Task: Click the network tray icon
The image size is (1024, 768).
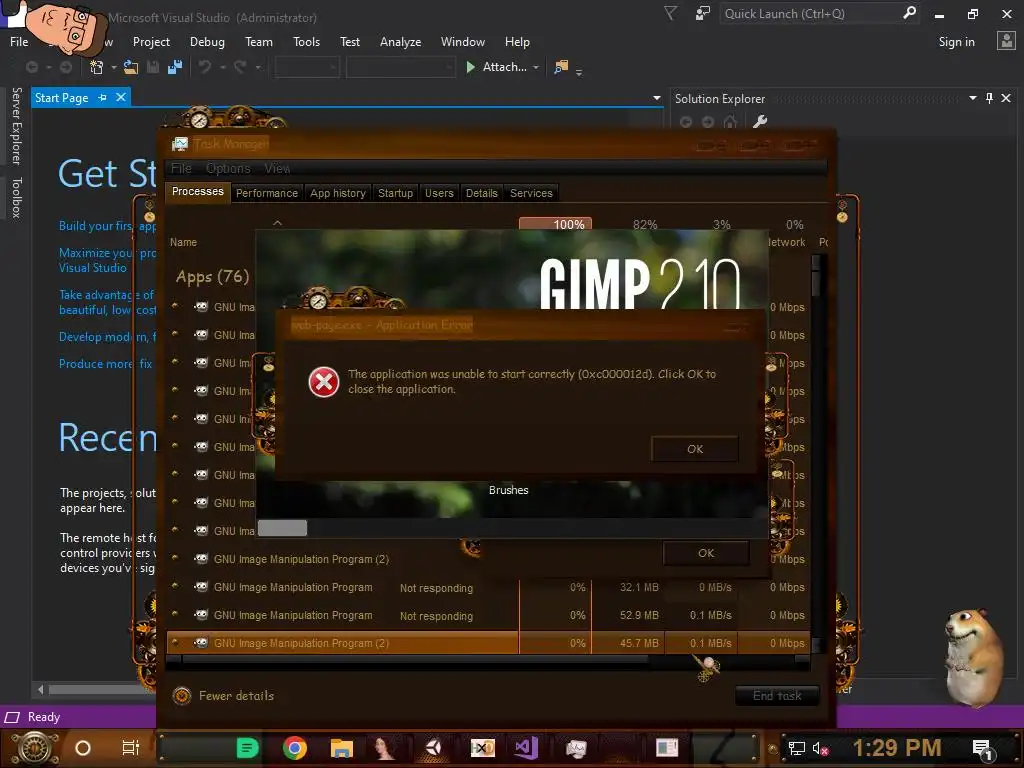Action: pos(797,748)
